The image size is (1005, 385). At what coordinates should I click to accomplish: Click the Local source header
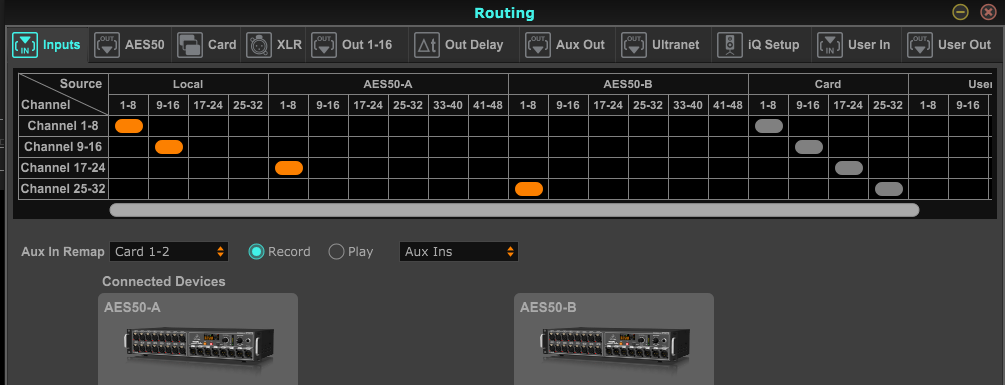[x=188, y=84]
